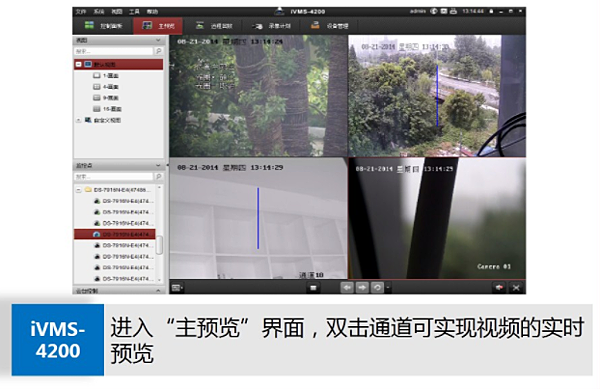Start auto-switch with the circular arrow
Screen dimensions: 600x389
click(377, 287)
